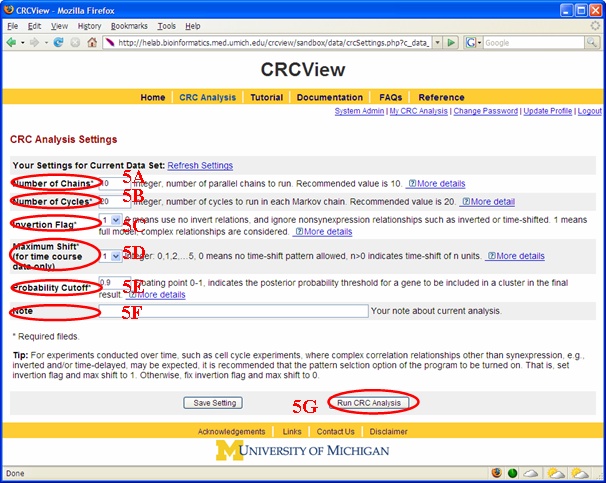Focus the Number of Cycles input field
606x483 pixels.
click(x=115, y=201)
